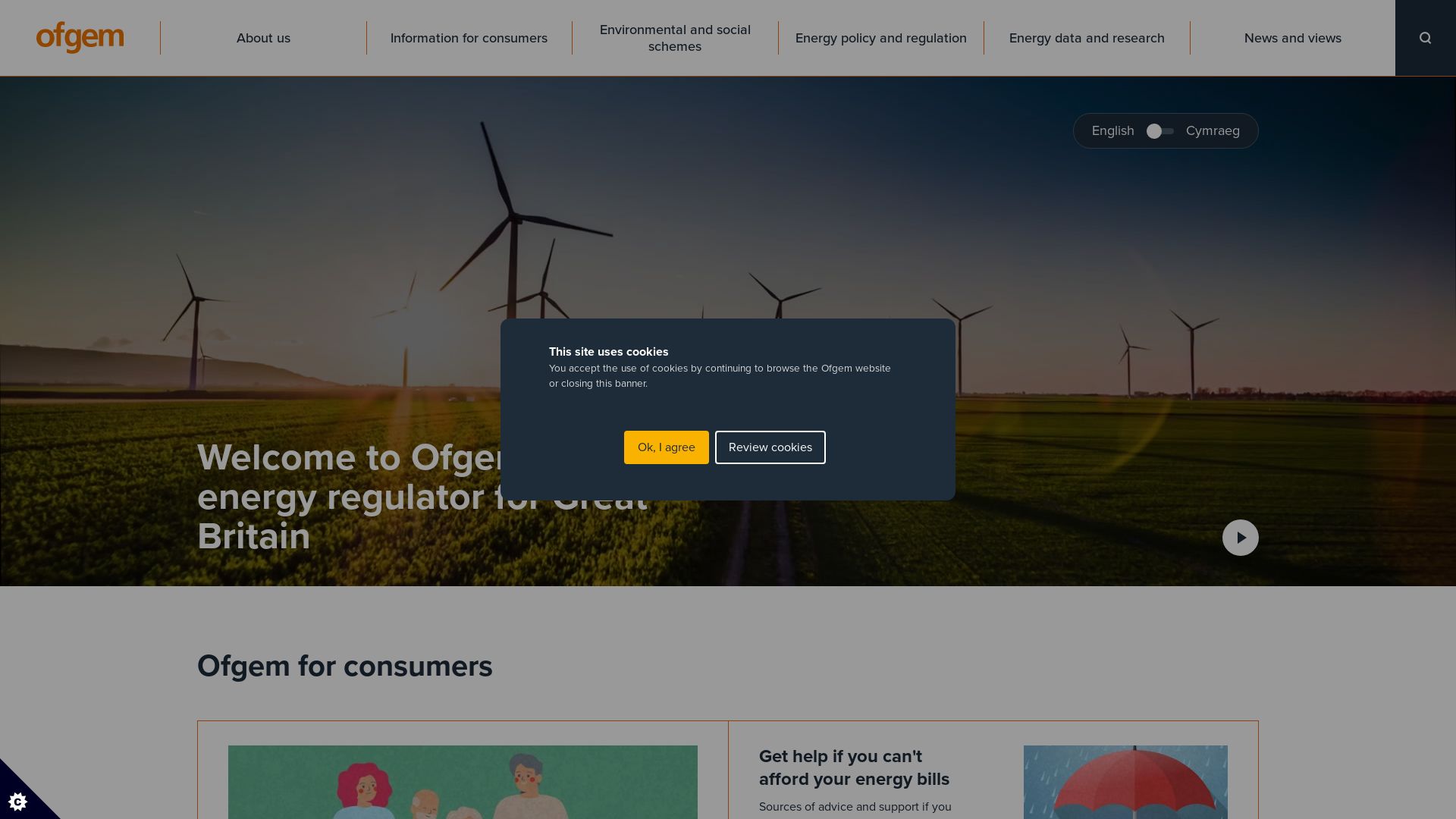This screenshot has width=1456, height=819.
Task: Select the News and views tab
Action: click(x=1293, y=38)
